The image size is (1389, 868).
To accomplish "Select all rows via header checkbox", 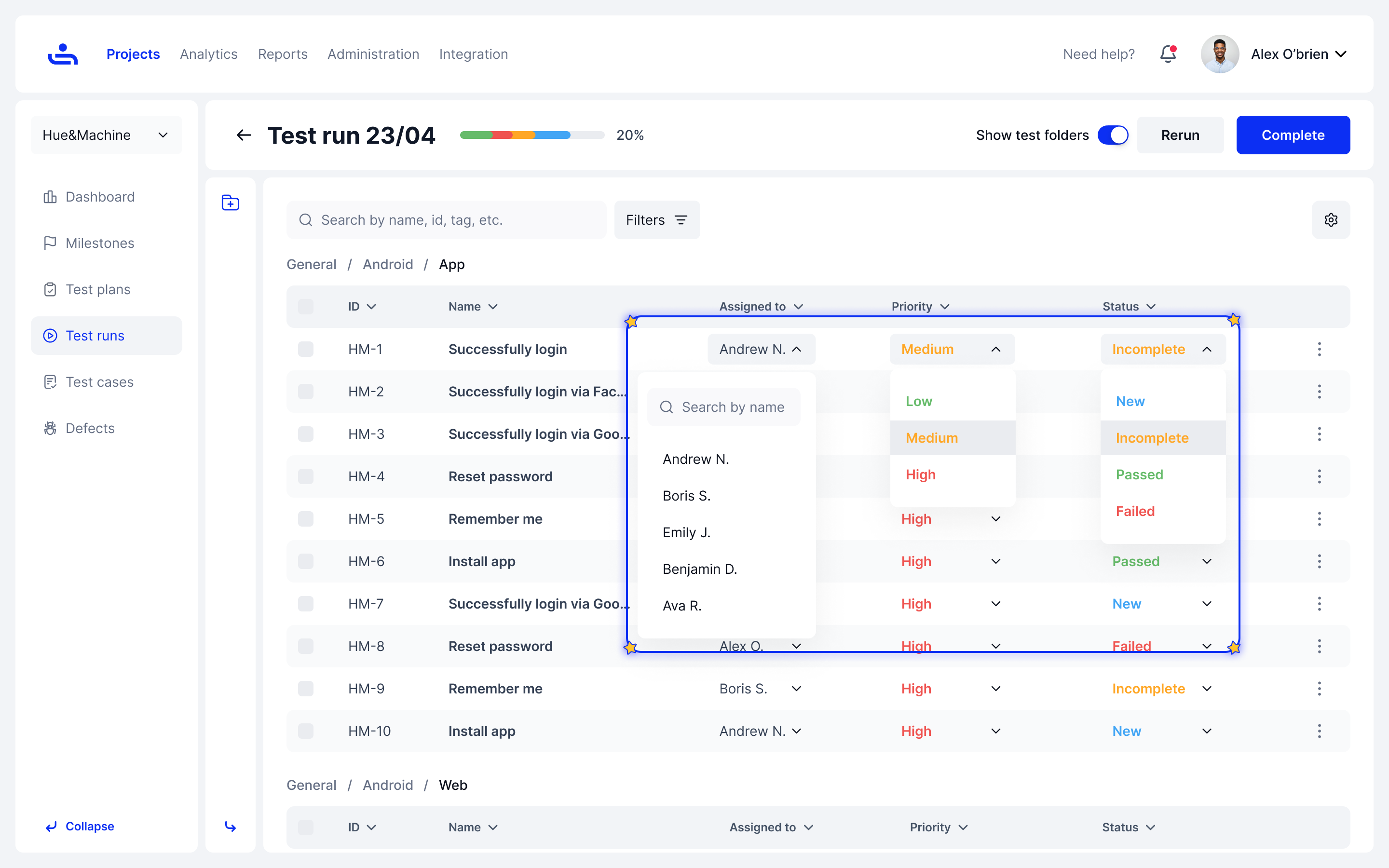I will click(x=306, y=307).
